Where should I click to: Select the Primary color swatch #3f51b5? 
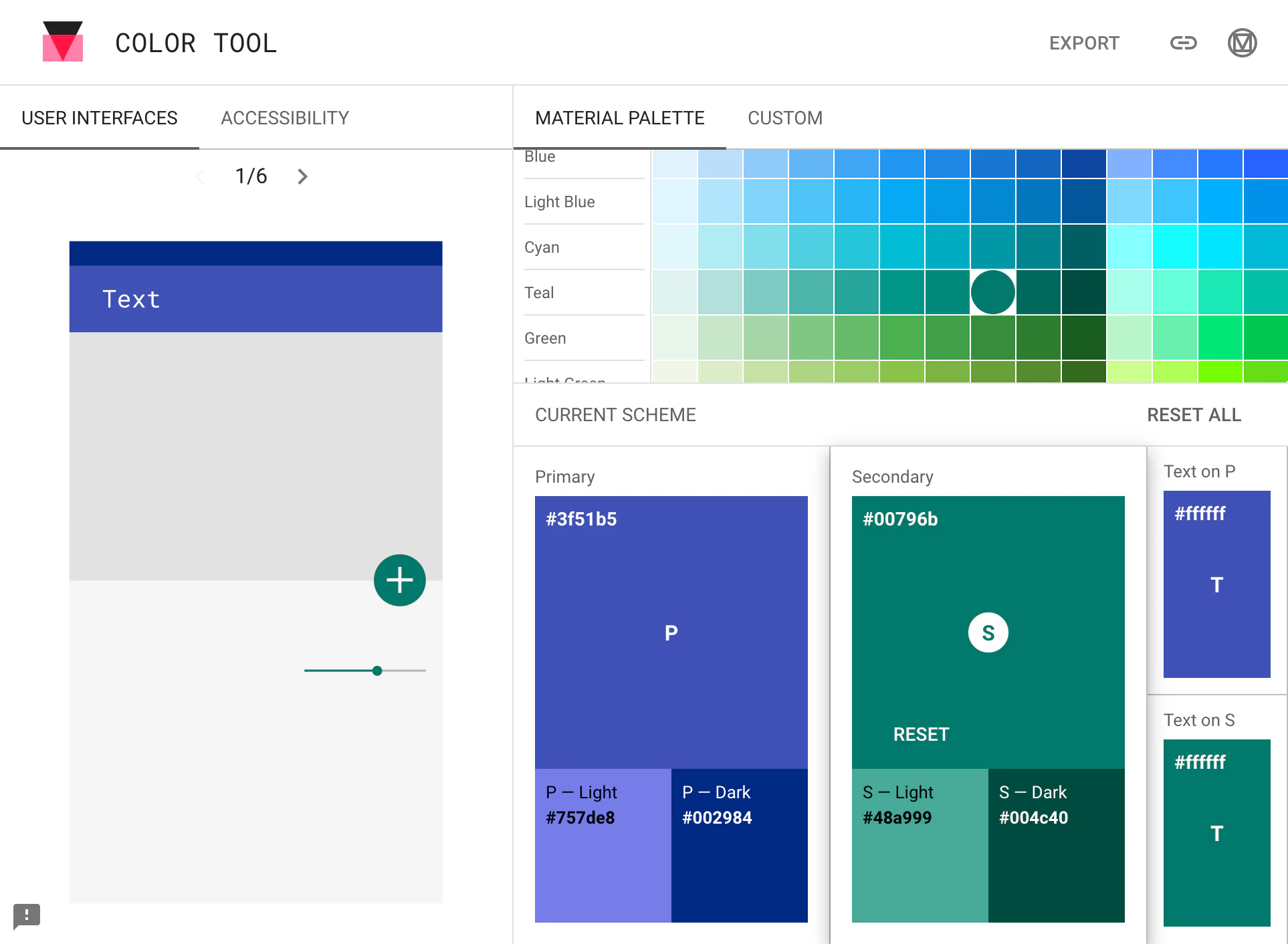(x=671, y=633)
